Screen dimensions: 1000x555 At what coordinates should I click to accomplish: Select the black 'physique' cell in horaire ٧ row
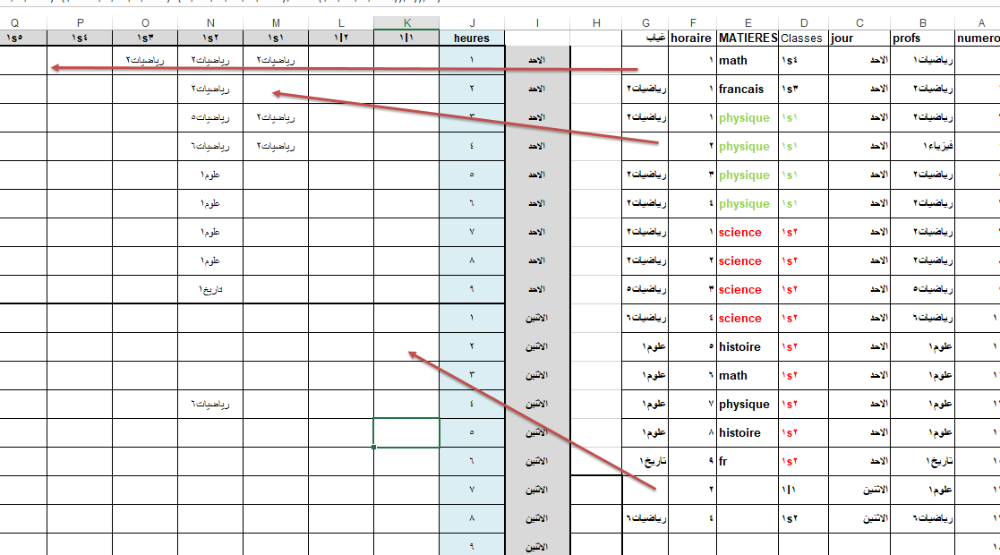[x=747, y=404]
